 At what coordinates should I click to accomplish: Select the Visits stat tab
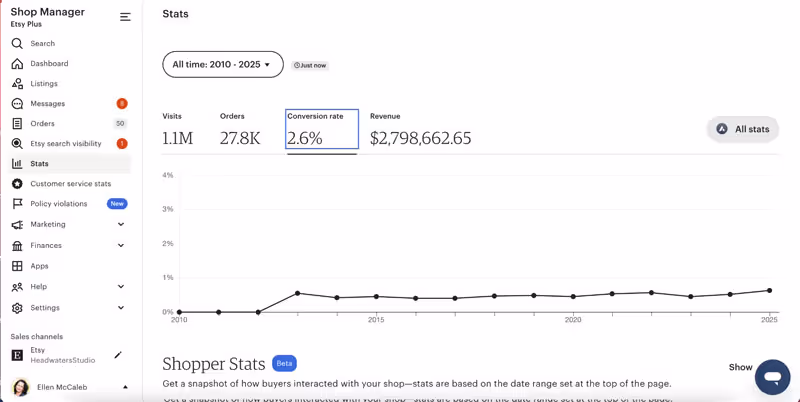tap(178, 130)
